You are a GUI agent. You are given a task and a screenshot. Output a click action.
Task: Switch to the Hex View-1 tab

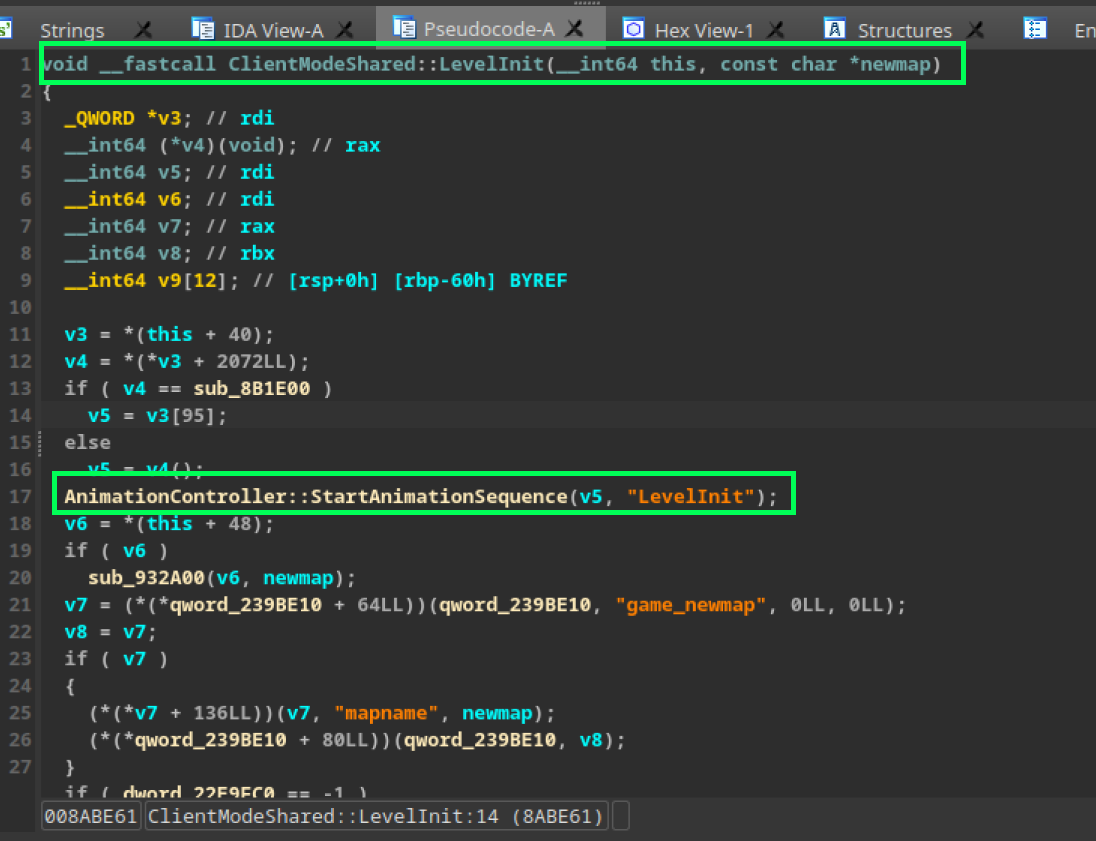tap(703, 30)
